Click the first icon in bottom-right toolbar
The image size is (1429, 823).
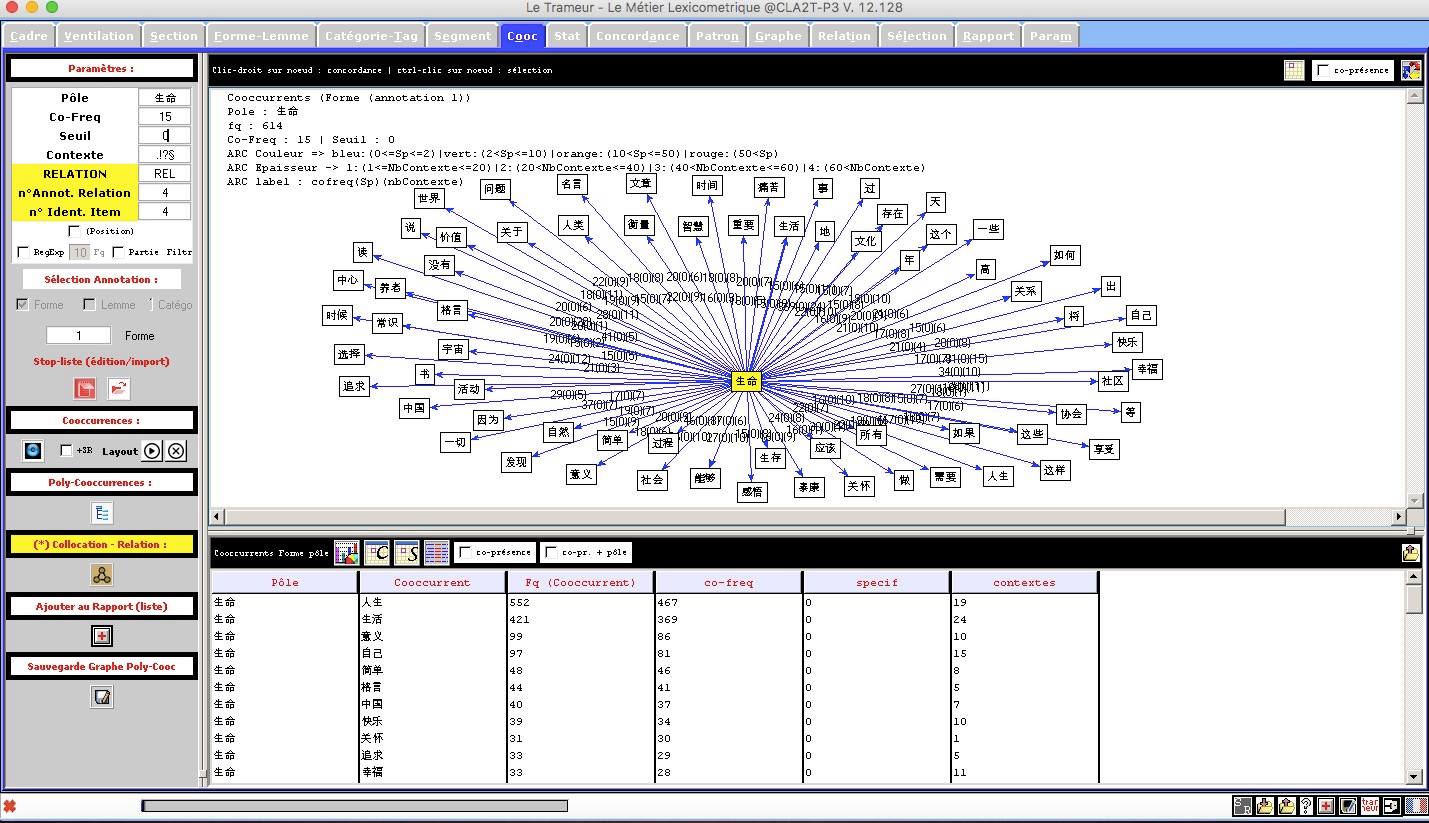(x=1242, y=805)
